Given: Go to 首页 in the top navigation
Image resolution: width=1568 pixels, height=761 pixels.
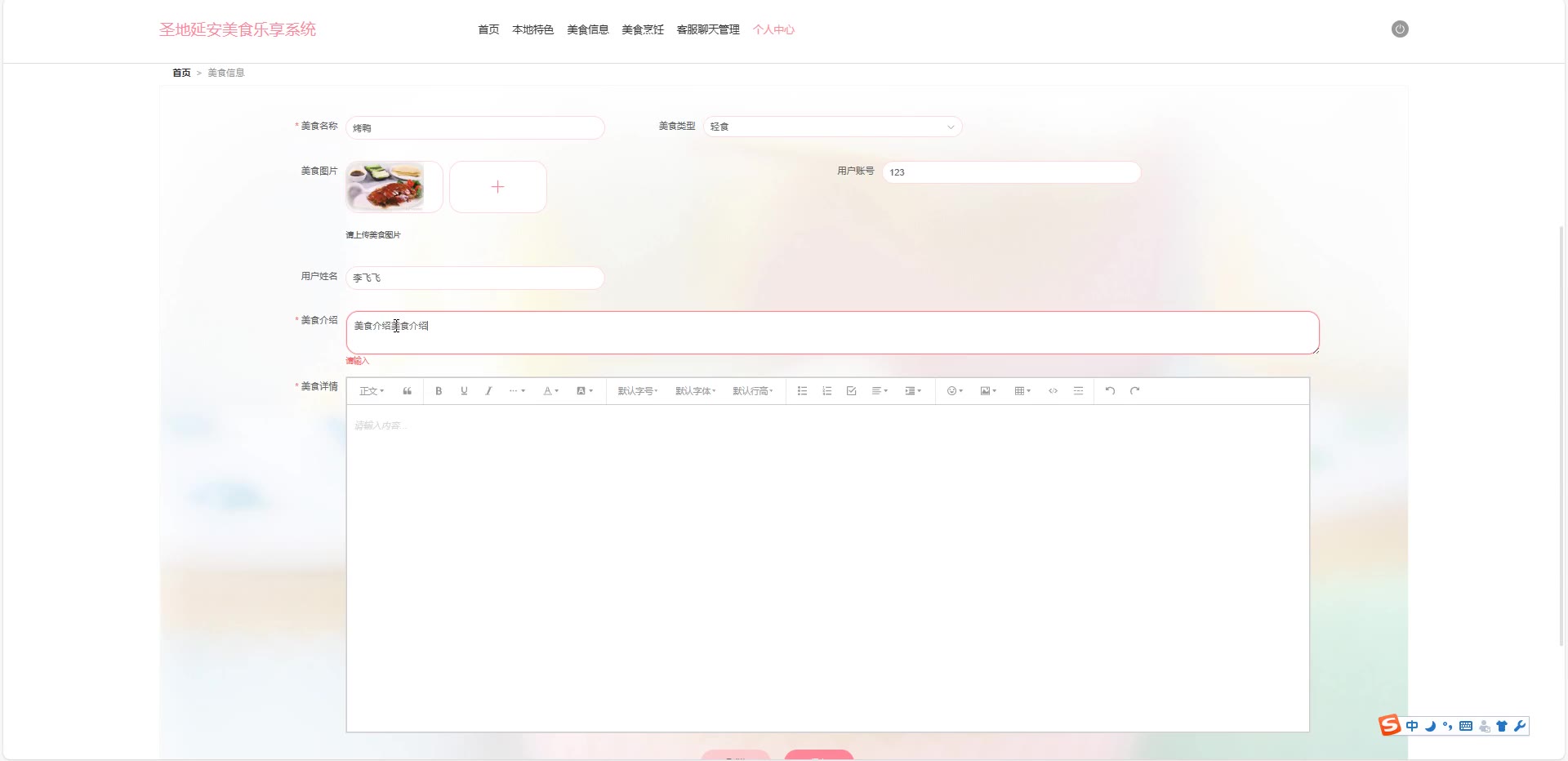Looking at the screenshot, I should click(x=488, y=29).
